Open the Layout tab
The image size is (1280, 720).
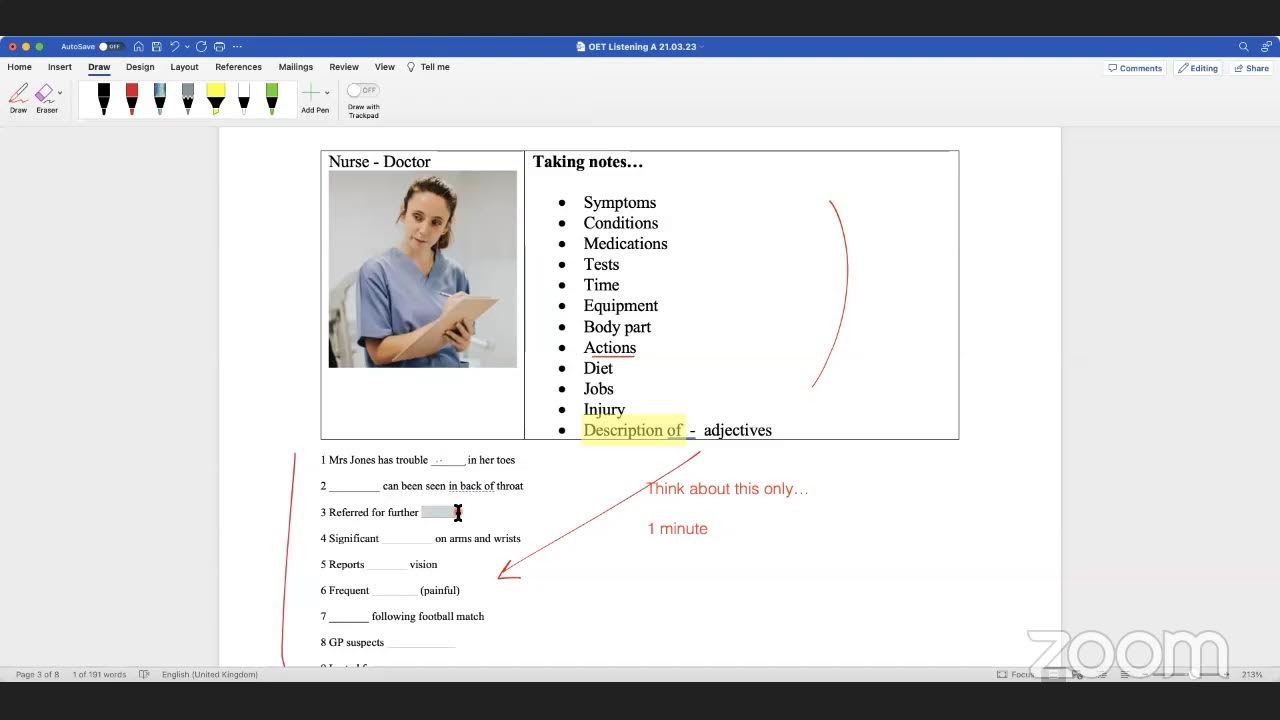pos(184,67)
